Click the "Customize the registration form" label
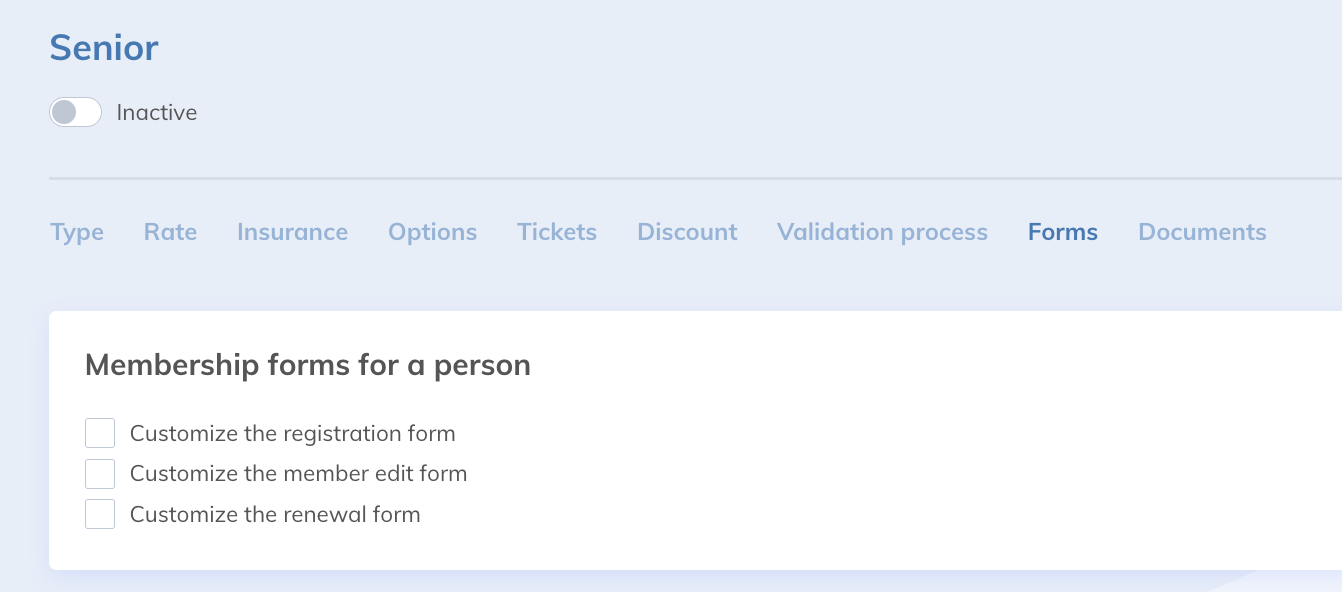 click(292, 434)
